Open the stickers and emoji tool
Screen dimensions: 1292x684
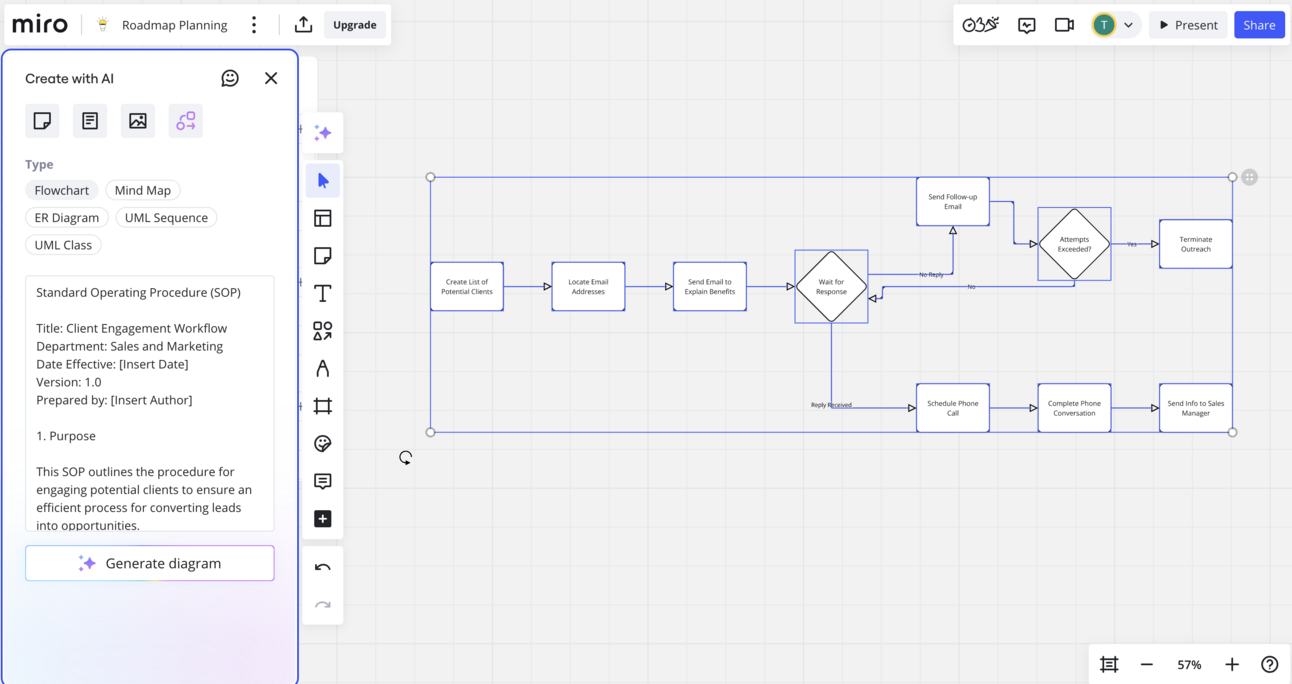coord(322,443)
